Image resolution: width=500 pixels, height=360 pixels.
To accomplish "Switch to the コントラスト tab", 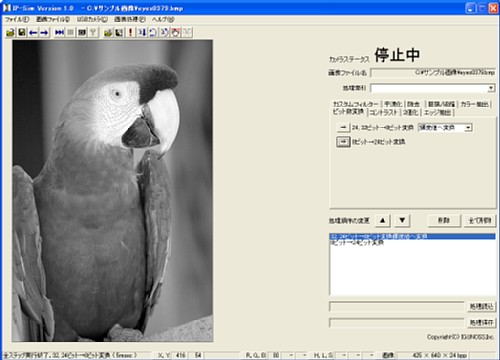I will (x=383, y=113).
